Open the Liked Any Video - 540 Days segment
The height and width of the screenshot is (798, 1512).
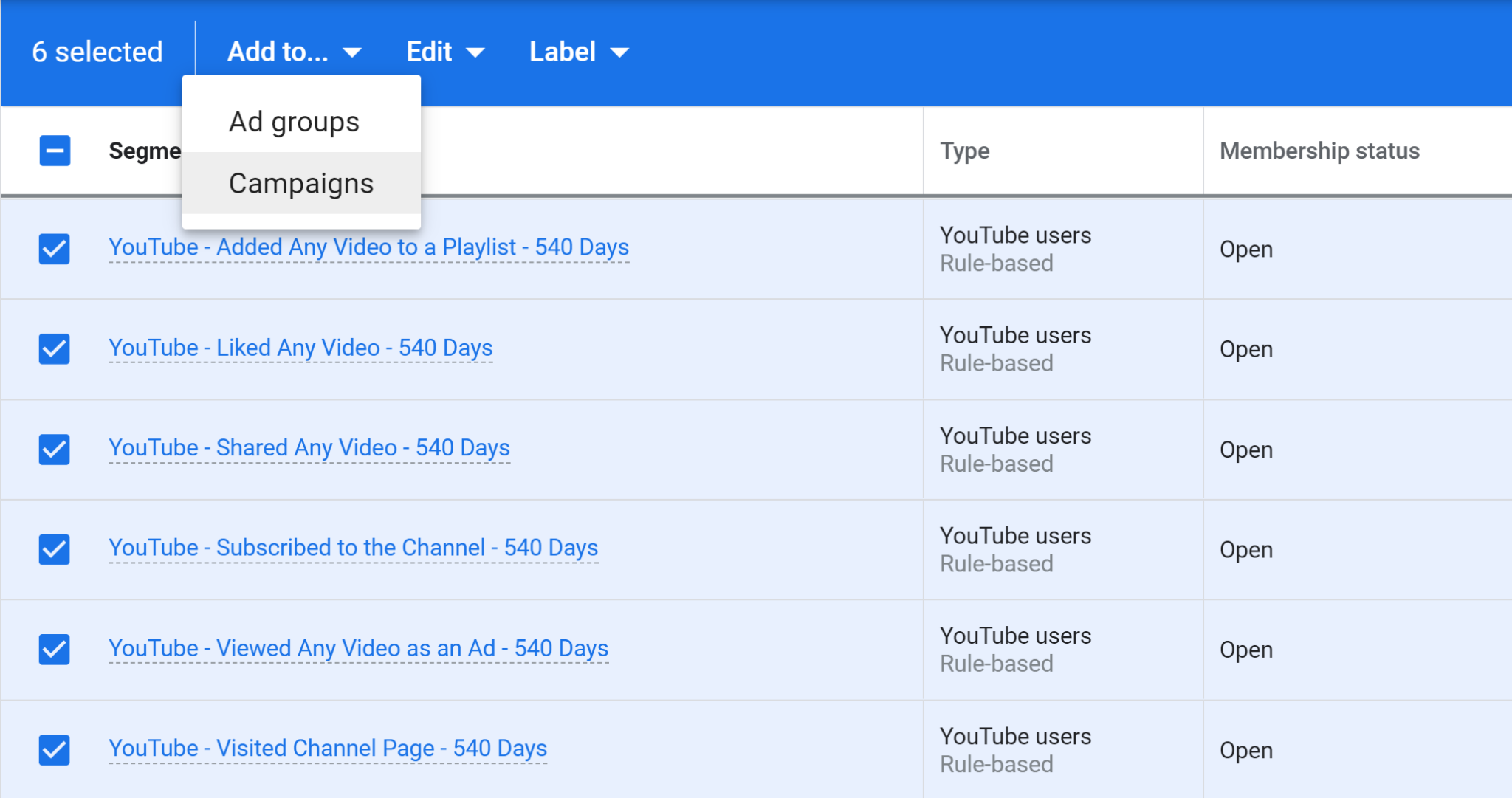coord(300,348)
